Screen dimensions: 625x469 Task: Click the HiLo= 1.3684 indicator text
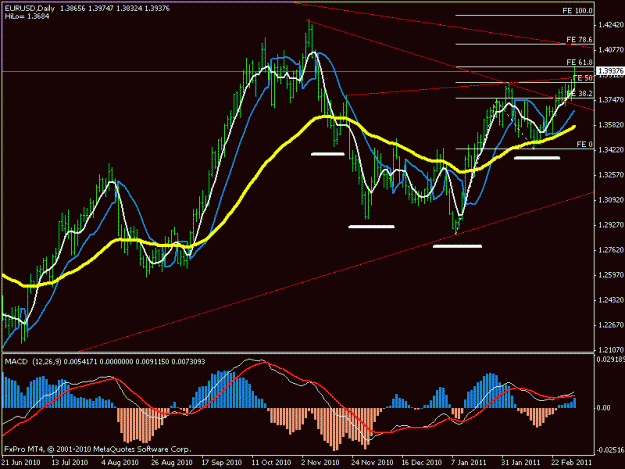coord(27,16)
